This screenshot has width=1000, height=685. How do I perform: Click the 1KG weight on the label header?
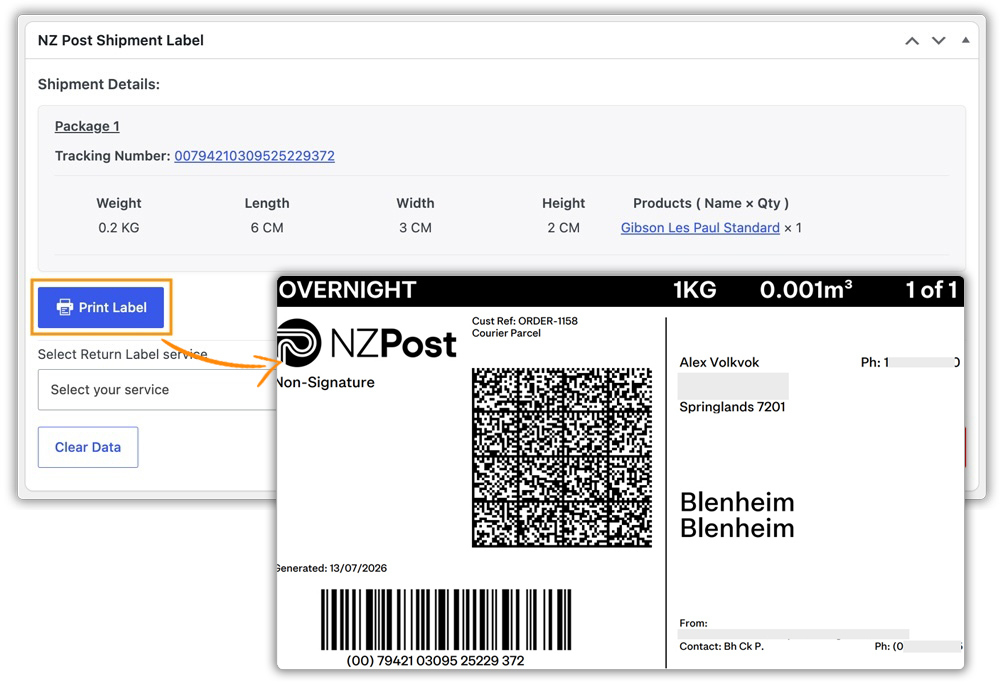pos(695,290)
